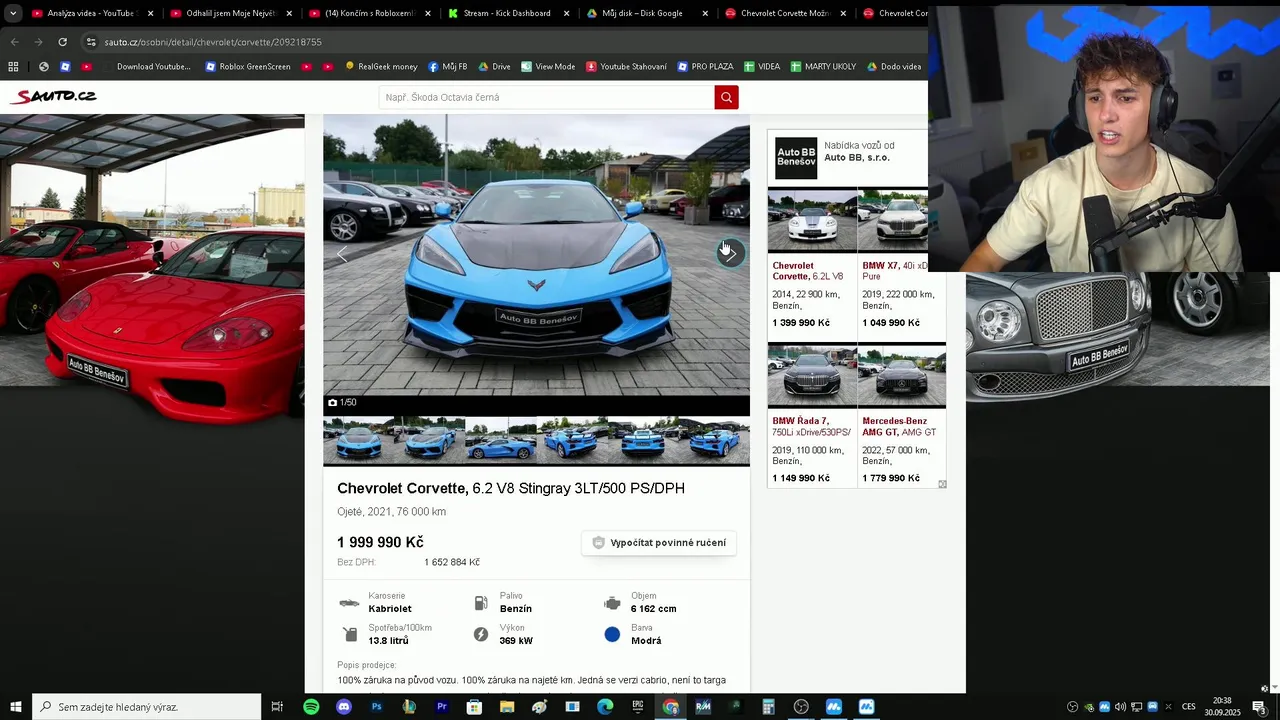Launch Spotify from the taskbar

[311, 707]
